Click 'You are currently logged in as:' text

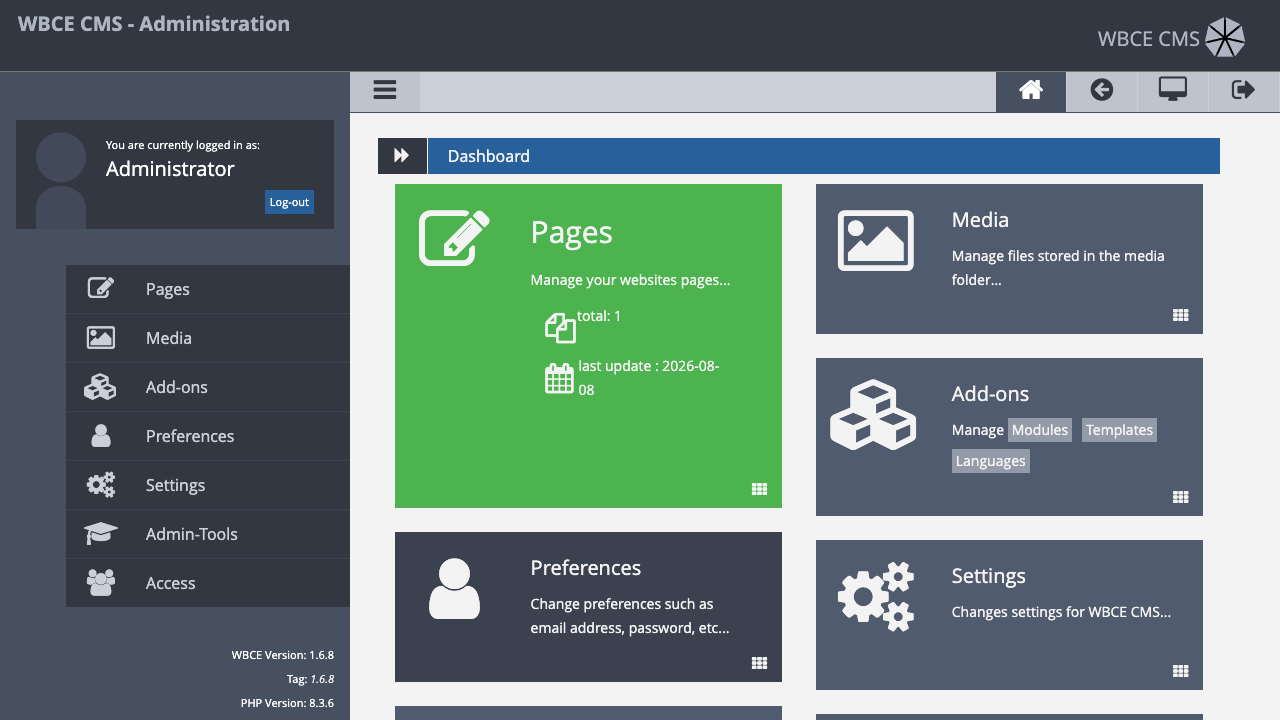point(183,145)
